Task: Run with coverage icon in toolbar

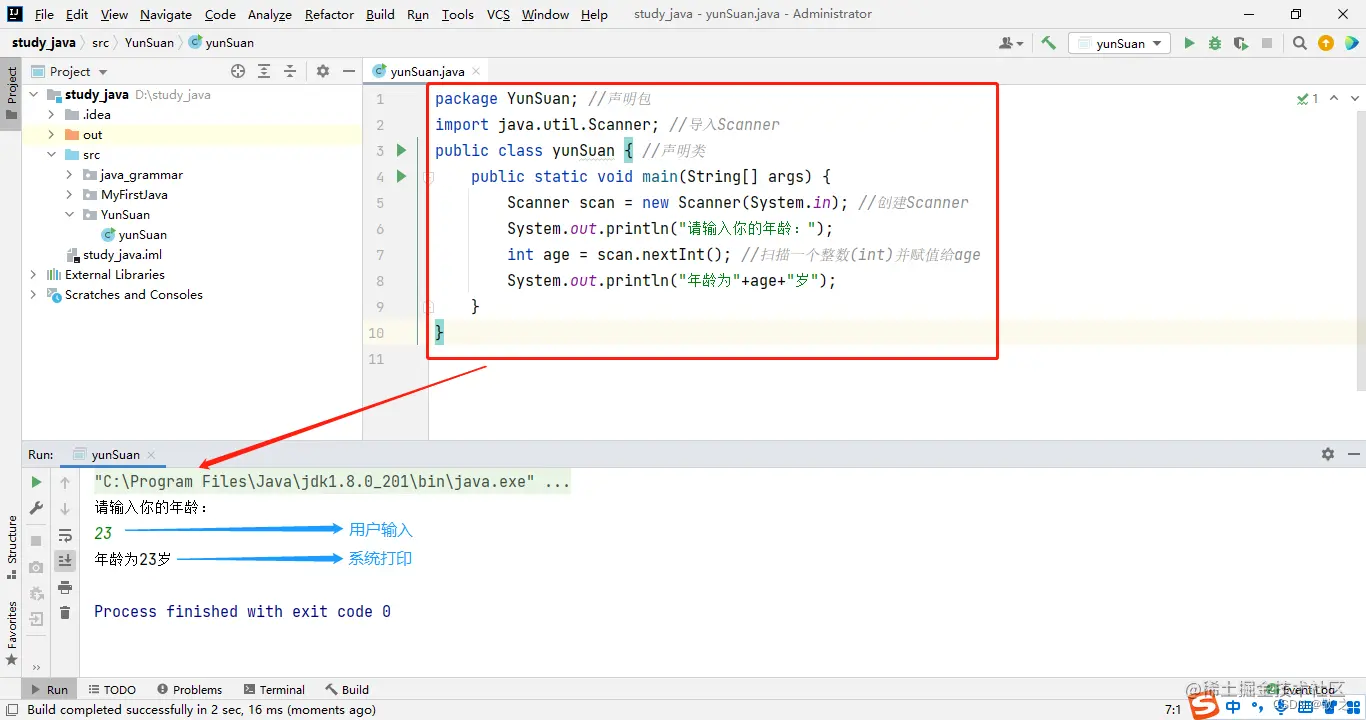Action: pos(1241,43)
